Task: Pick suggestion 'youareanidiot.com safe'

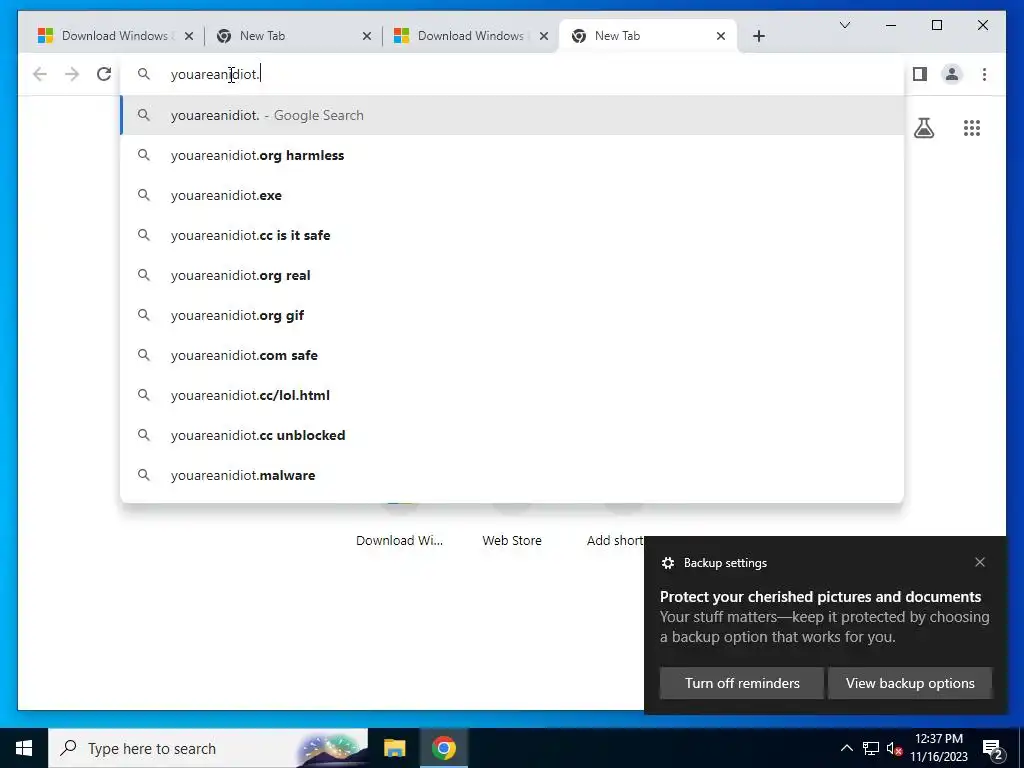Action: point(513,355)
